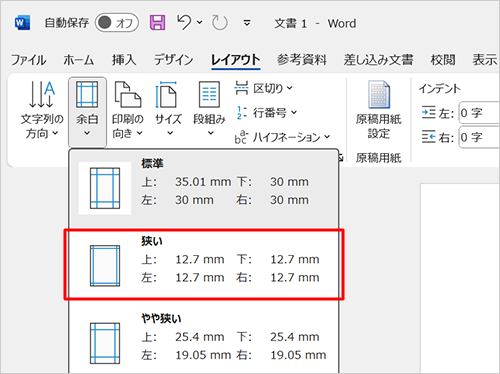Click the 余白 margins button

pyautogui.click(x=87, y=112)
